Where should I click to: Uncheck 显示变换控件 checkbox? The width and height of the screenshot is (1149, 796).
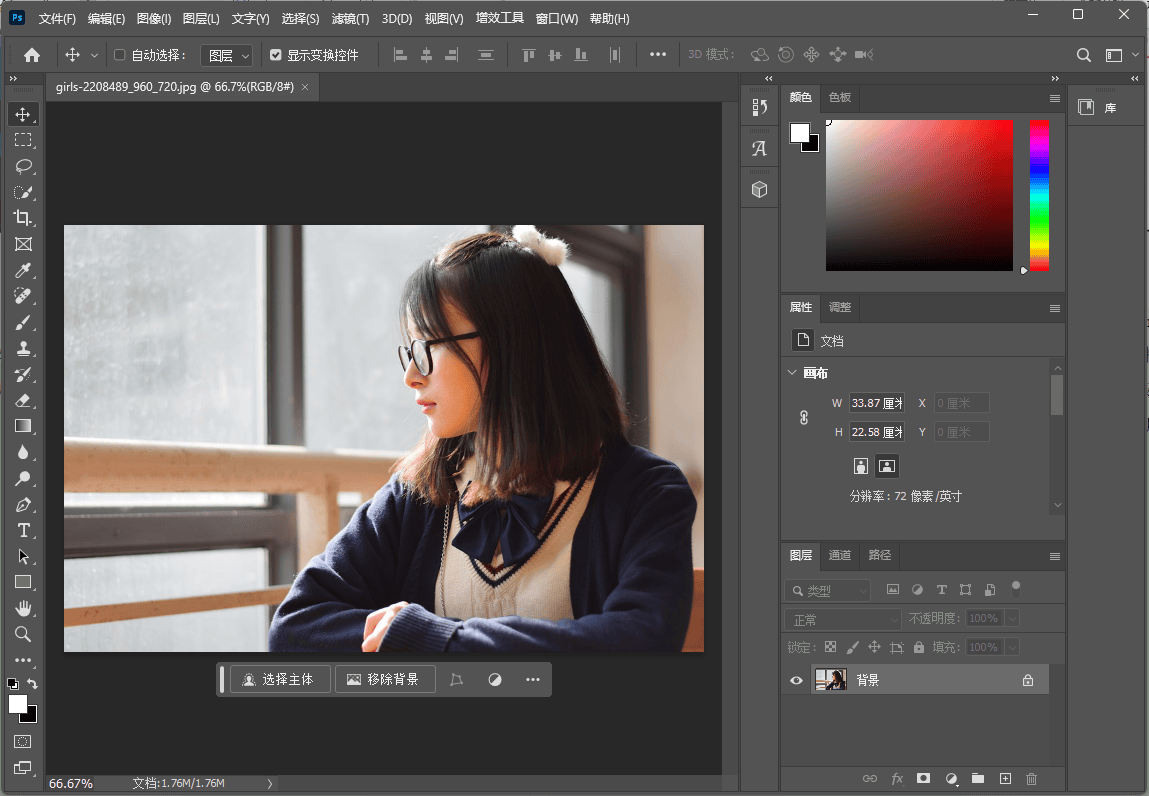click(x=276, y=55)
